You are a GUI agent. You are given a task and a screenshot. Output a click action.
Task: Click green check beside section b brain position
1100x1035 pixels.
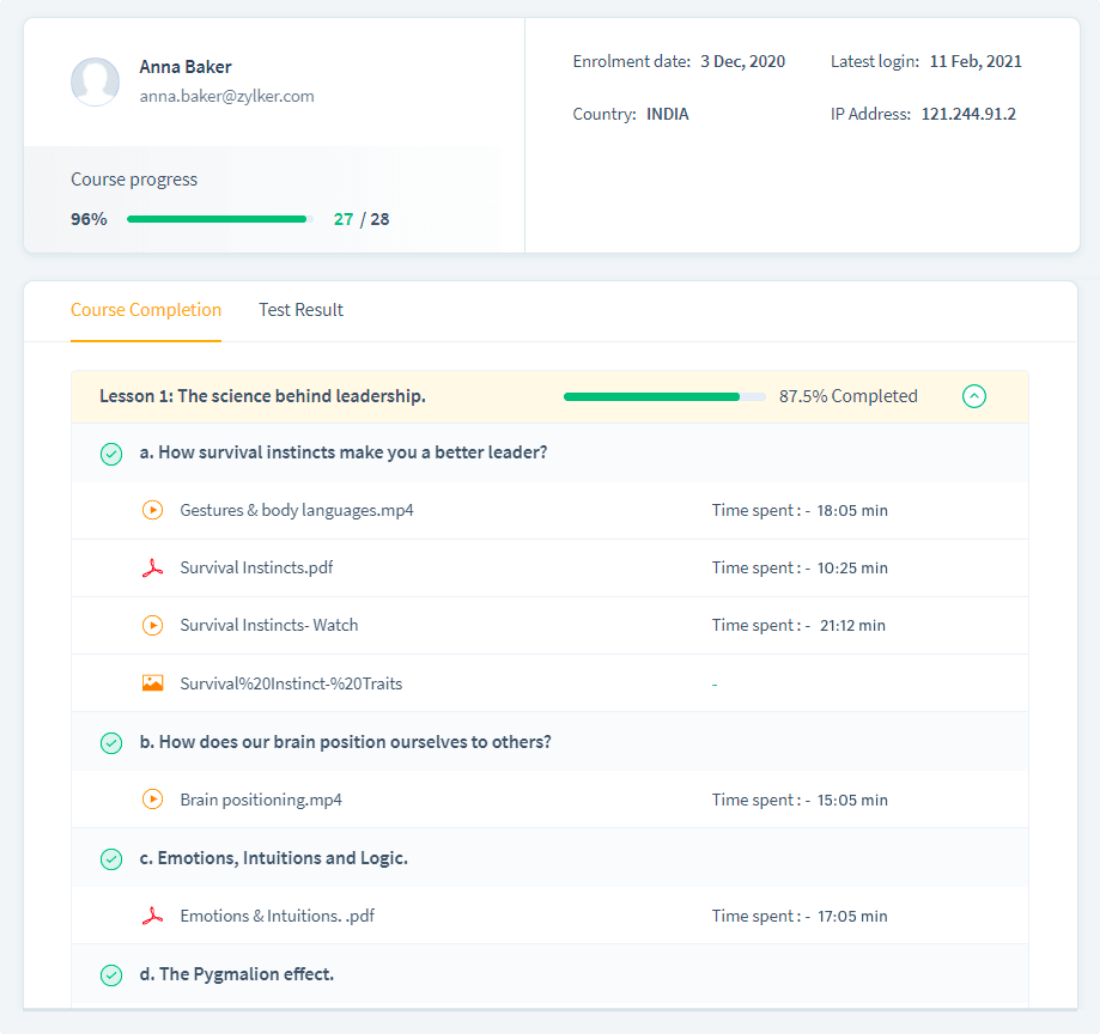coord(111,743)
